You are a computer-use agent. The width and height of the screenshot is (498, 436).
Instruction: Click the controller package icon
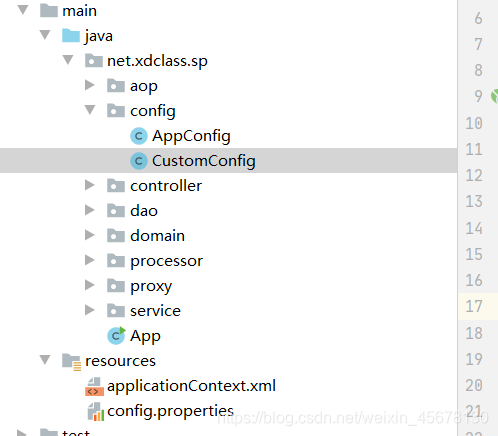click(116, 185)
